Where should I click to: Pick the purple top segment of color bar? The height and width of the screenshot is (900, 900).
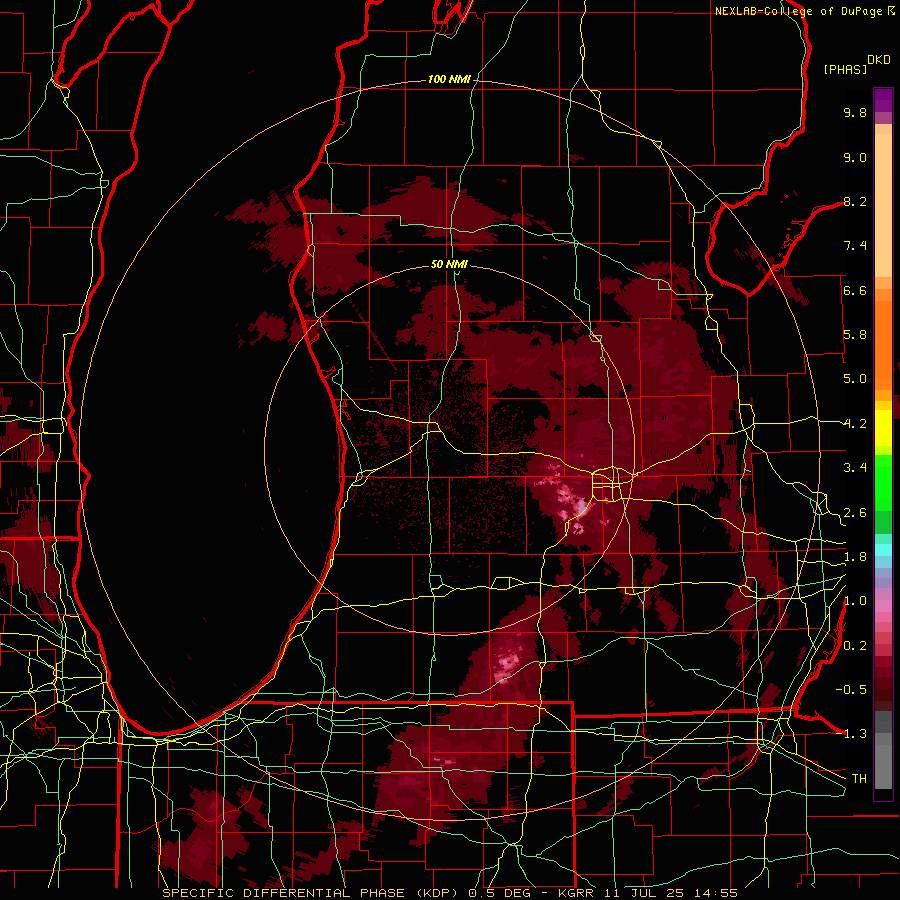[883, 100]
